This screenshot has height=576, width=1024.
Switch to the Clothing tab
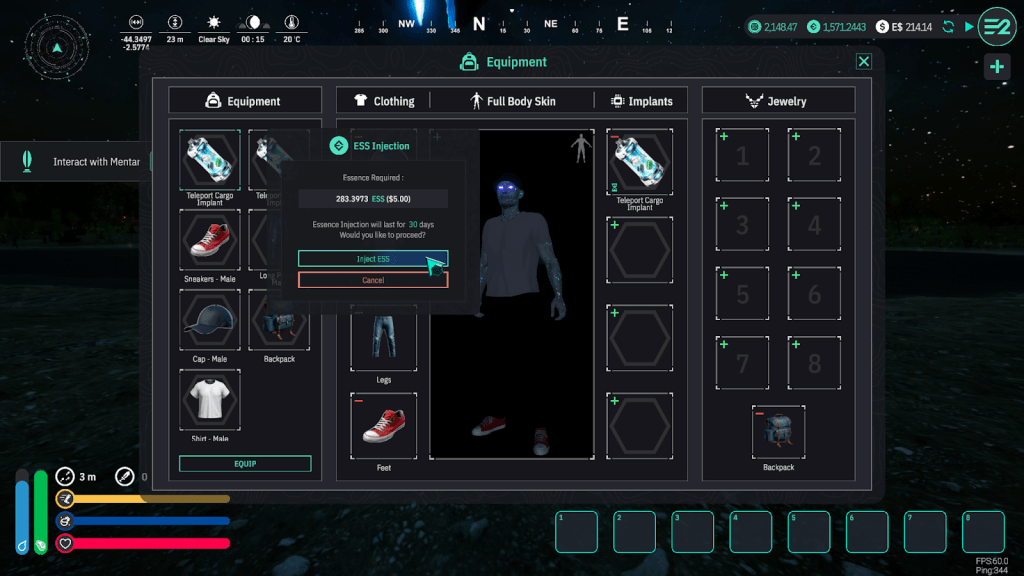pos(384,101)
